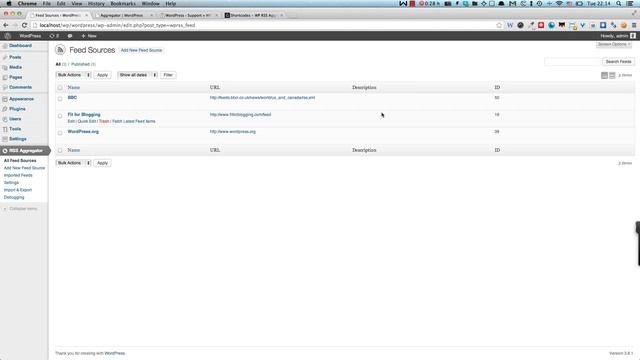Click the Add New Feed Source button
This screenshot has width=640, height=360.
[141, 50]
